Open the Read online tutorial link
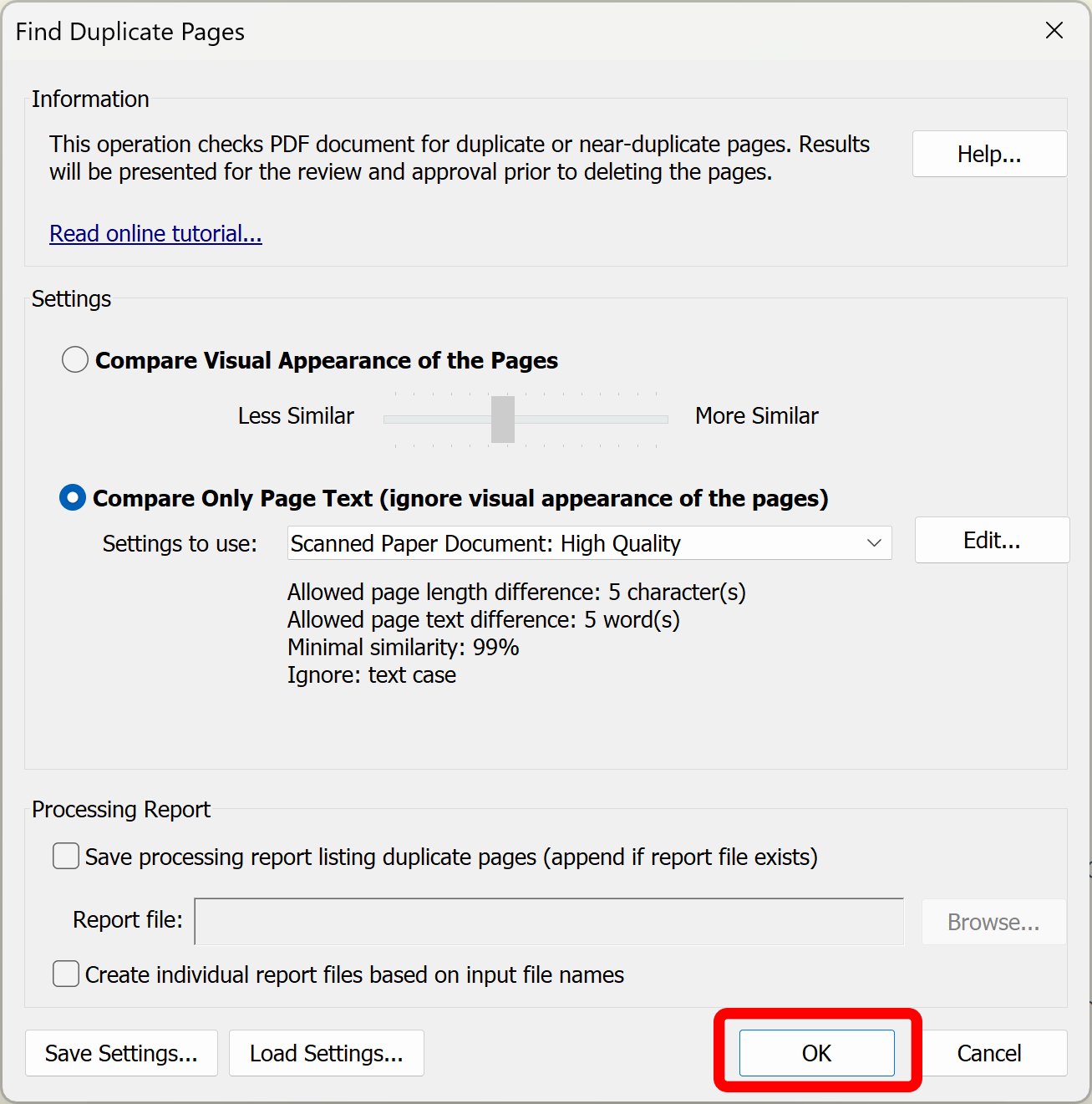Image resolution: width=1092 pixels, height=1104 pixels. coord(156,233)
